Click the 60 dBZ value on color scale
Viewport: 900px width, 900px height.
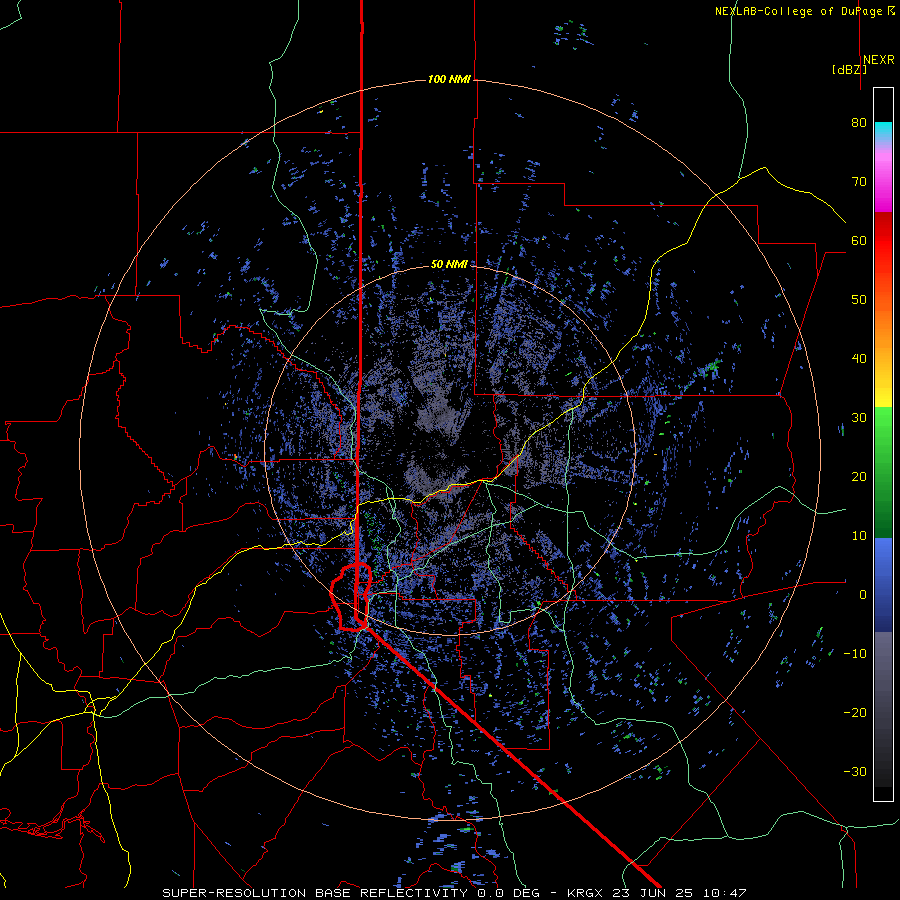pyautogui.click(x=859, y=241)
